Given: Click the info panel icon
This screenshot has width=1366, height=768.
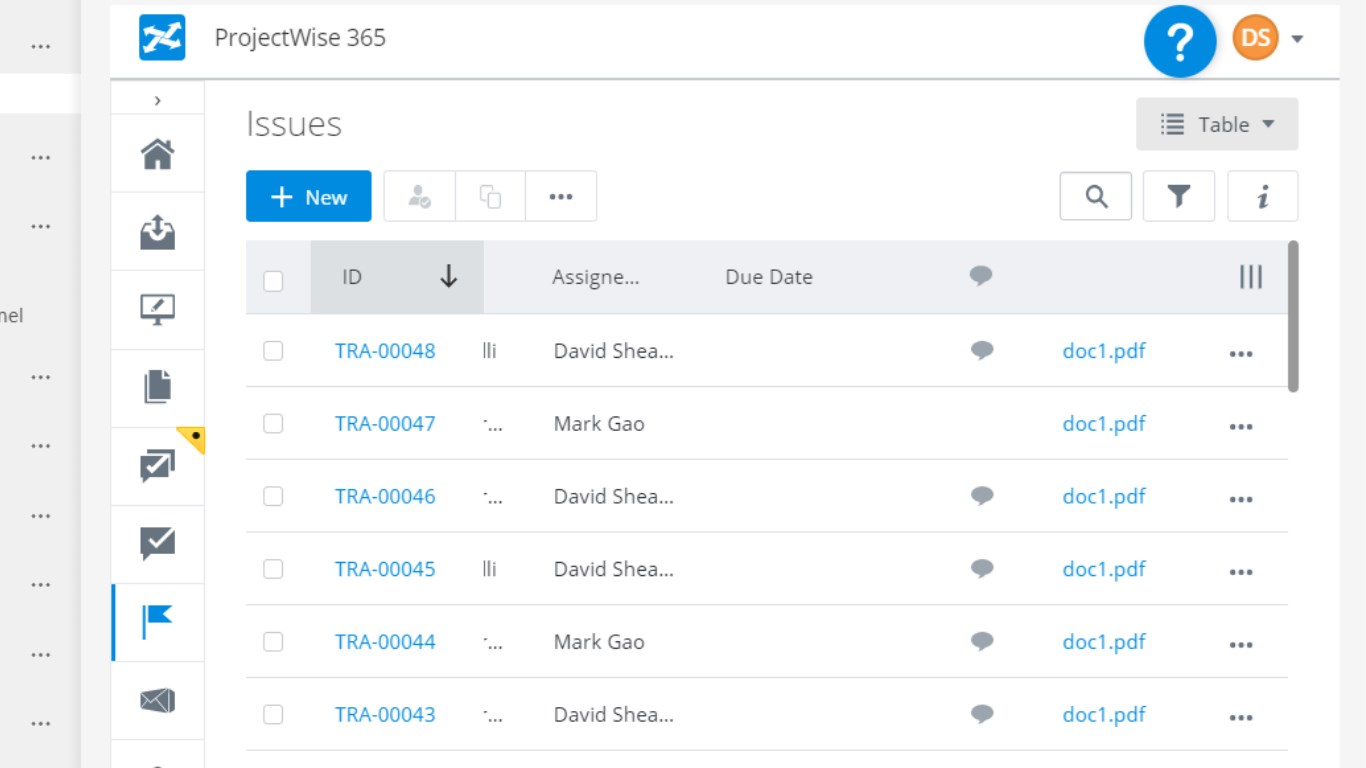Looking at the screenshot, I should (1262, 197).
